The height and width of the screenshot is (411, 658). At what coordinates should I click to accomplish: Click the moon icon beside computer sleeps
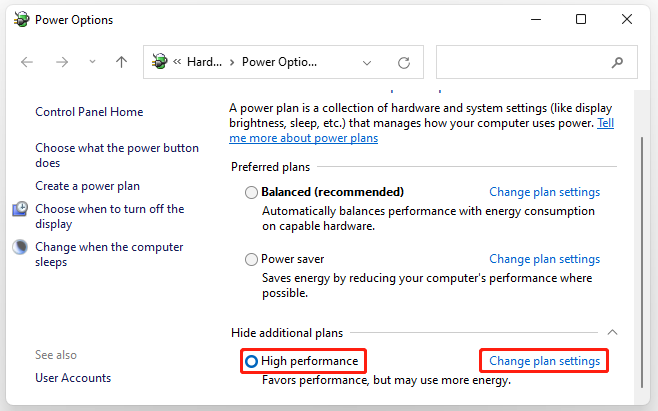click(x=21, y=247)
